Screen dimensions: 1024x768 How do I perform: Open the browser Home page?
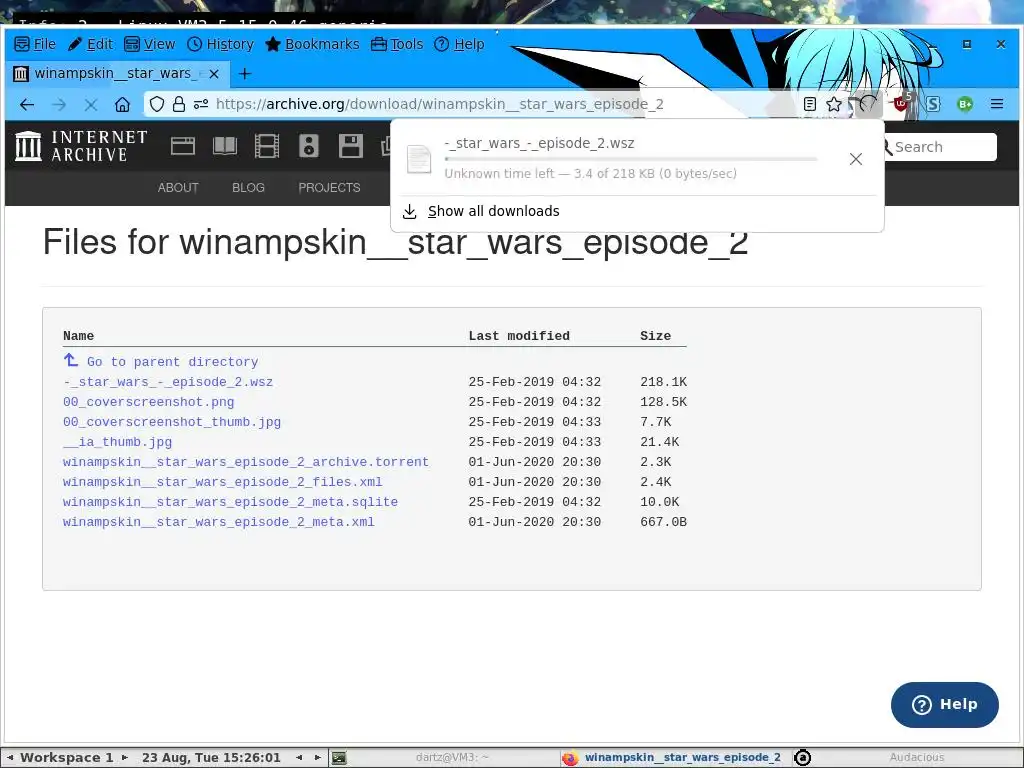(x=122, y=104)
